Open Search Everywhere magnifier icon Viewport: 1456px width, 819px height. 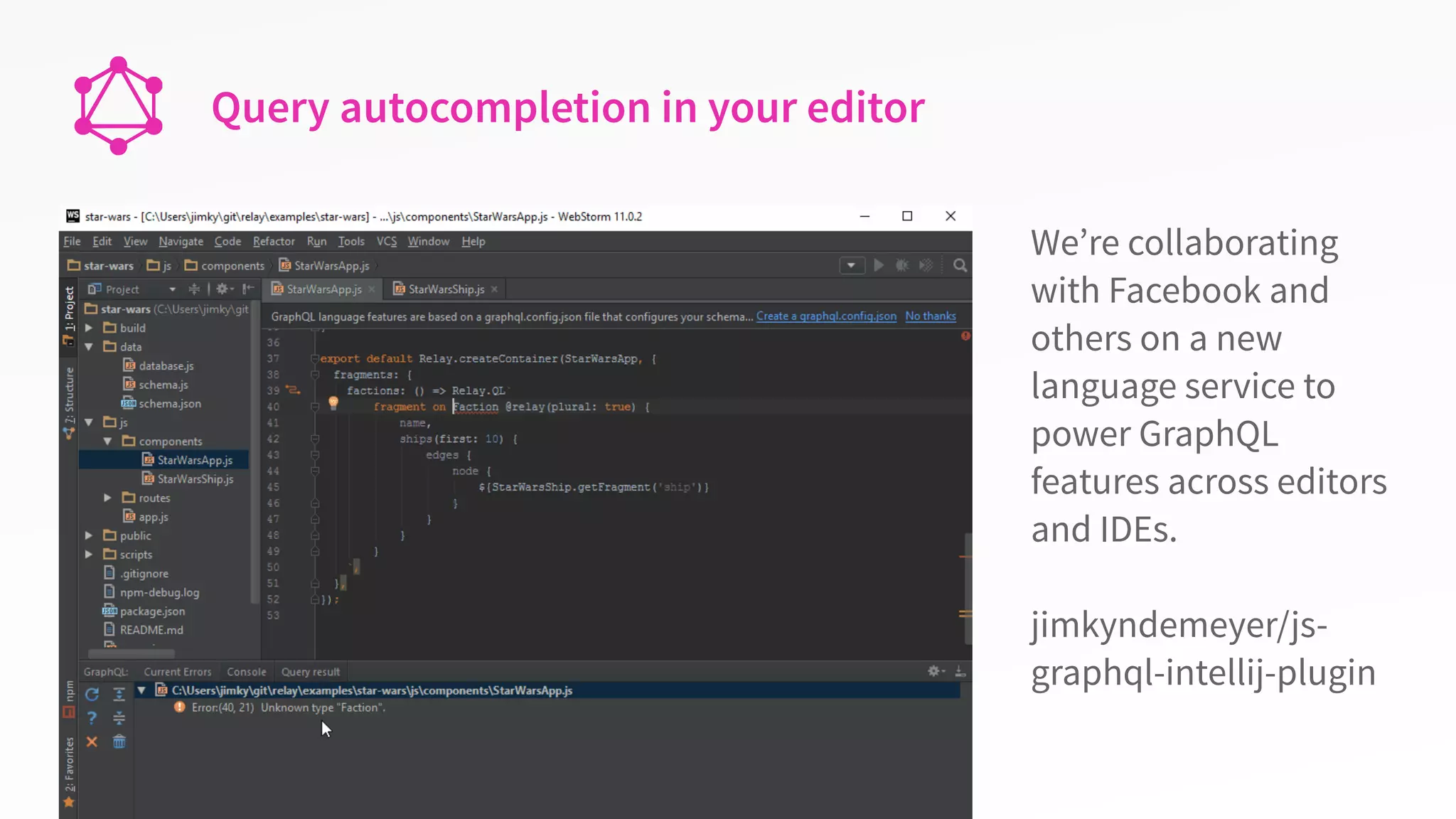[x=960, y=265]
